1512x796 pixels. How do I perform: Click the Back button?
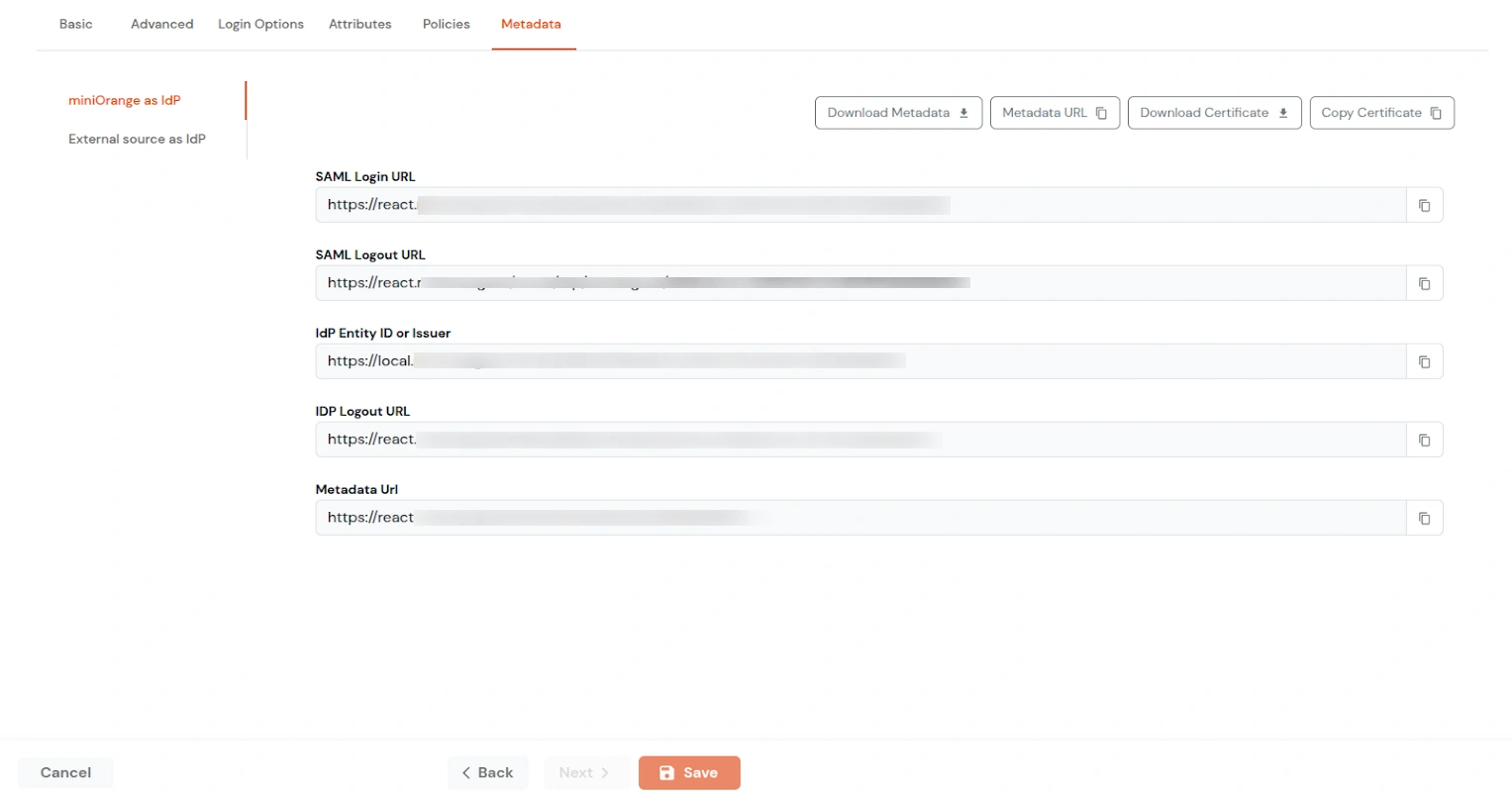(x=487, y=772)
